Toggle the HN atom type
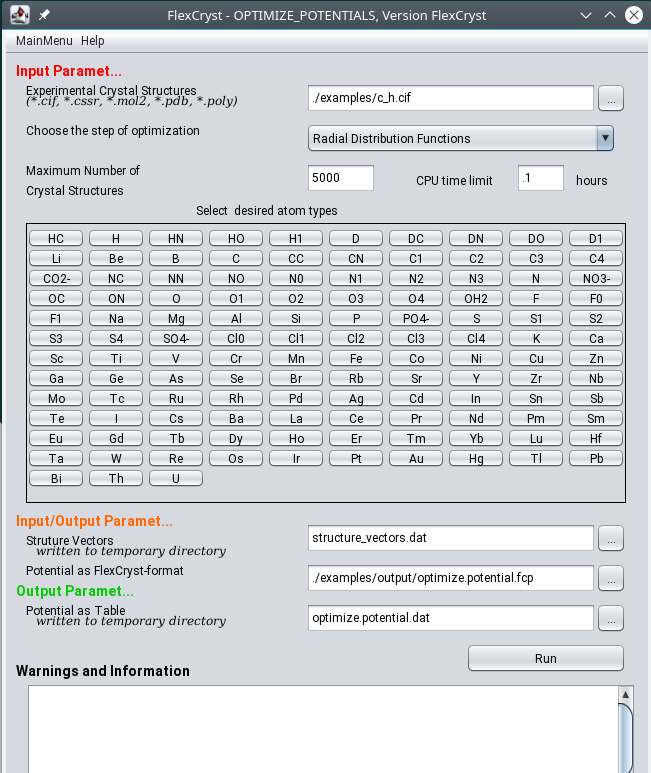This screenshot has height=773, width=651. tap(176, 239)
